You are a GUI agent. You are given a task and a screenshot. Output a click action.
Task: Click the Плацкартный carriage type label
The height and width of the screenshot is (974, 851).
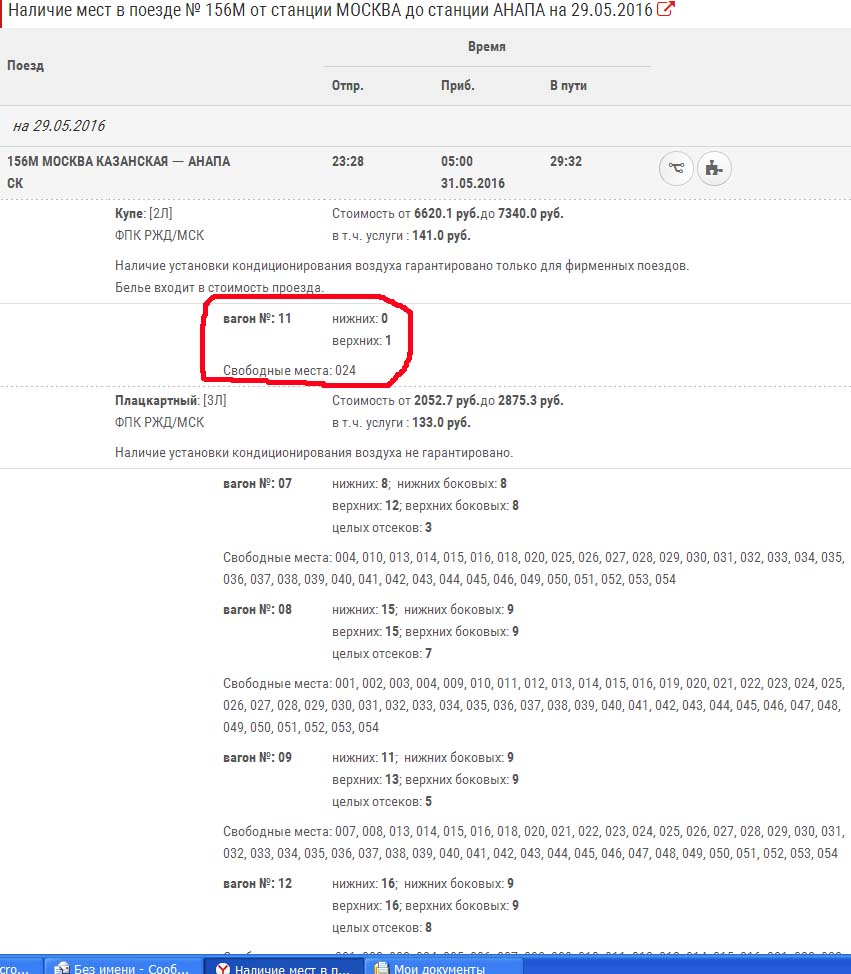(x=156, y=400)
